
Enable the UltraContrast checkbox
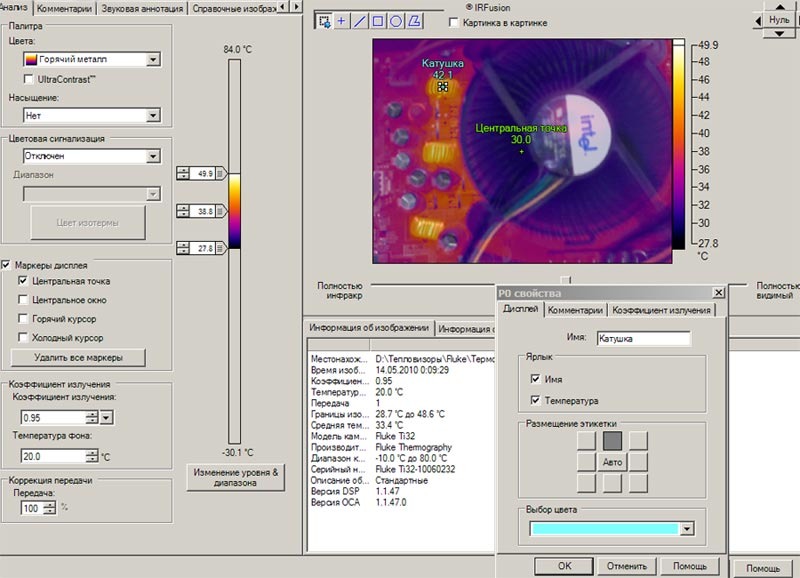[29, 80]
